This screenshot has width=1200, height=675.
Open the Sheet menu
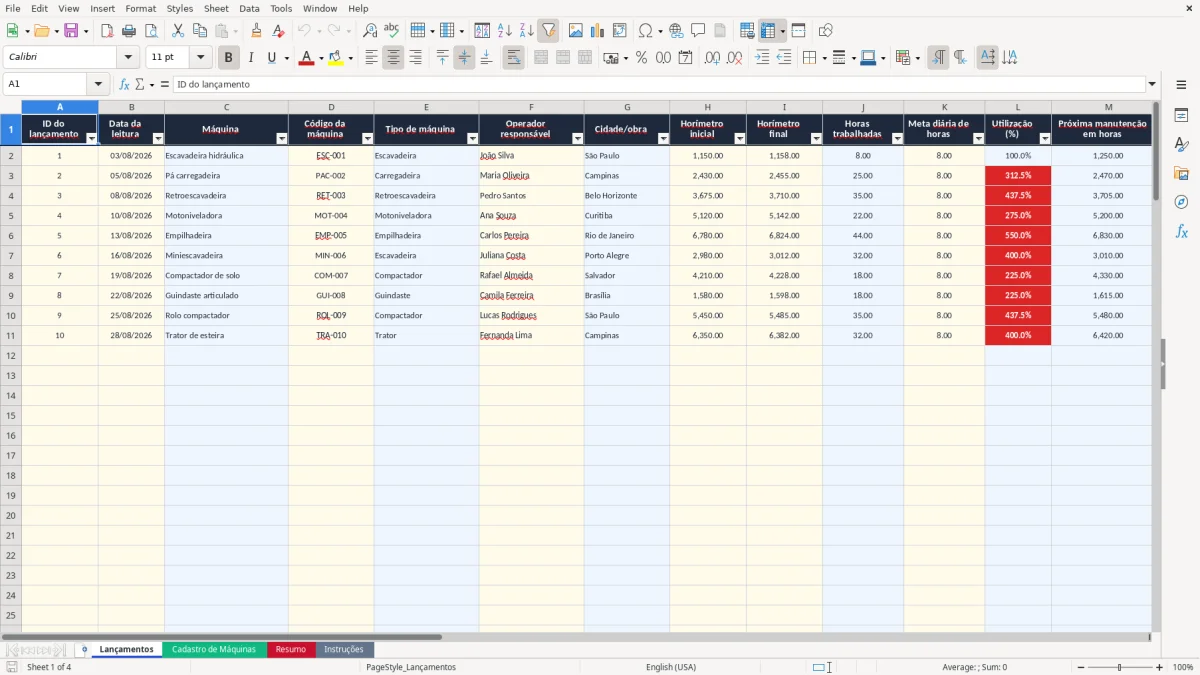tap(216, 8)
